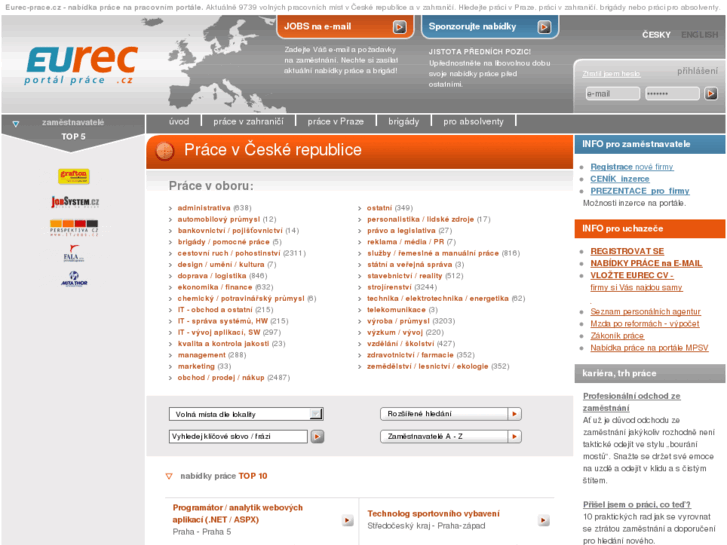Image resolution: width=727 pixels, height=545 pixels.
Task: Switch language to ČESKY
Action: (x=656, y=35)
